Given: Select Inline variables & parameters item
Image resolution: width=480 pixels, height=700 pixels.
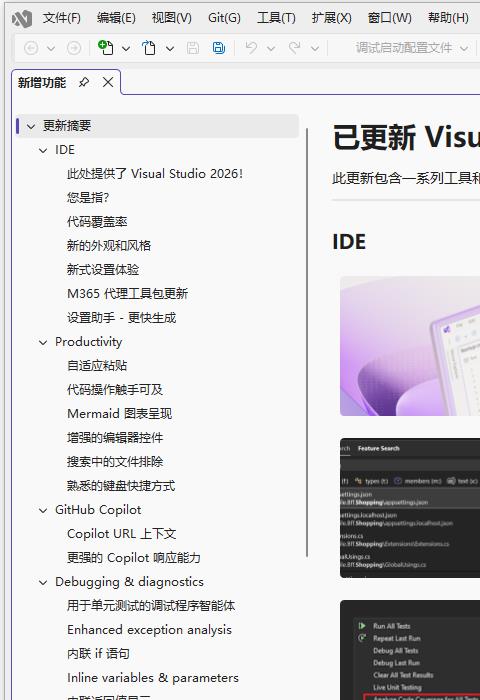Looking at the screenshot, I should 153,678.
